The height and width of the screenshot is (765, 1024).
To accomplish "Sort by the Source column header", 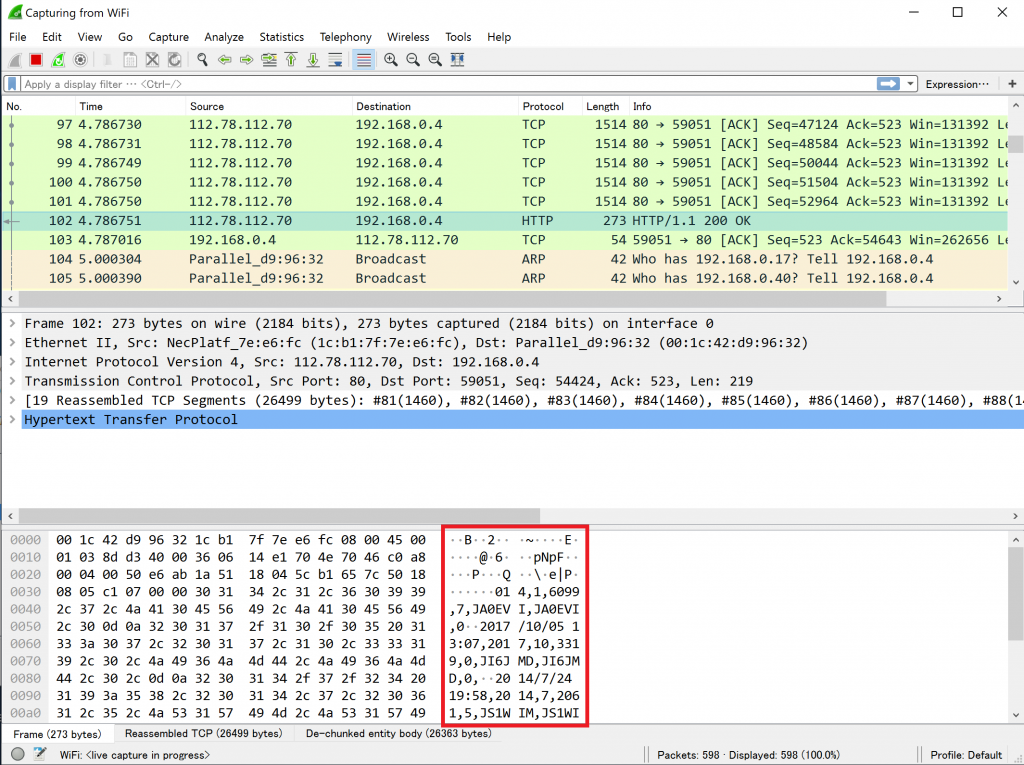I will pos(269,106).
